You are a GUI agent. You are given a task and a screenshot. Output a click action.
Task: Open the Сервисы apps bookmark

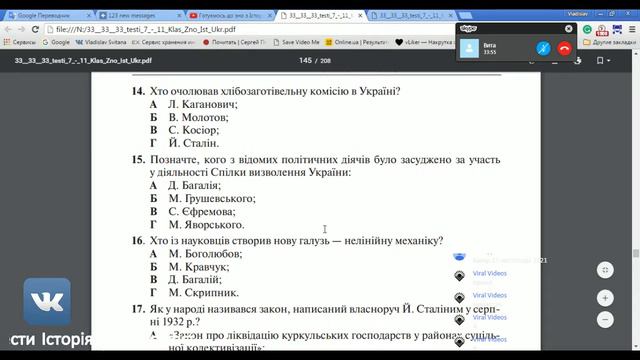pyautogui.click(x=19, y=42)
